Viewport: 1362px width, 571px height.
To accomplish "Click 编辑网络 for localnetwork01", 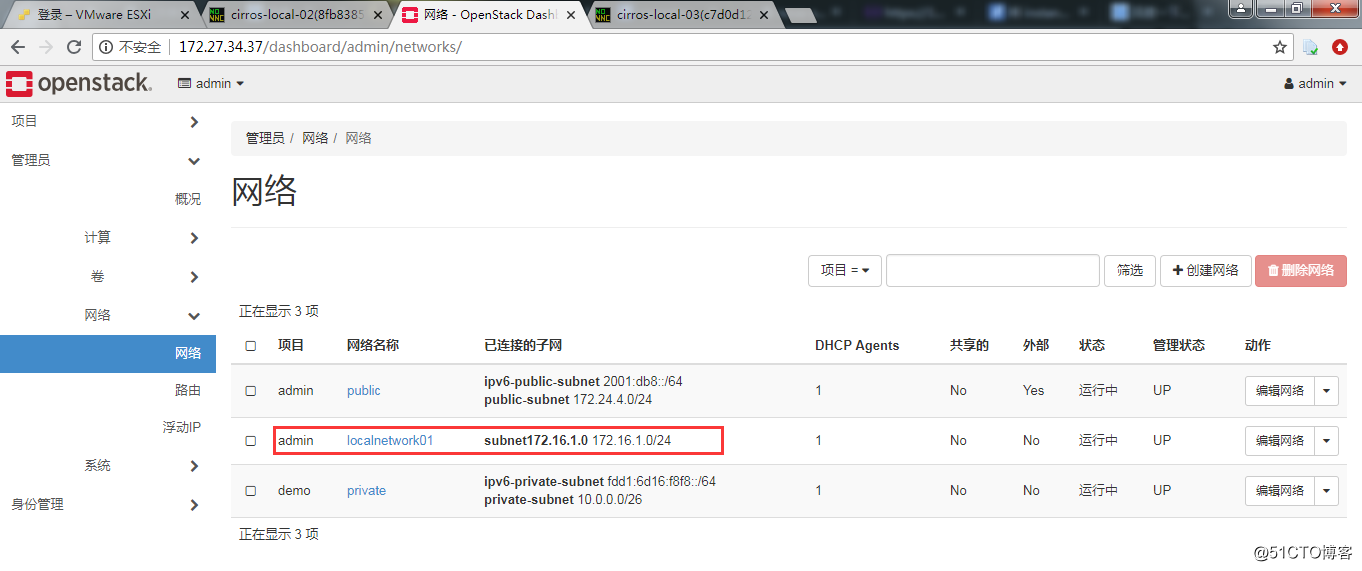I will tap(1280, 441).
